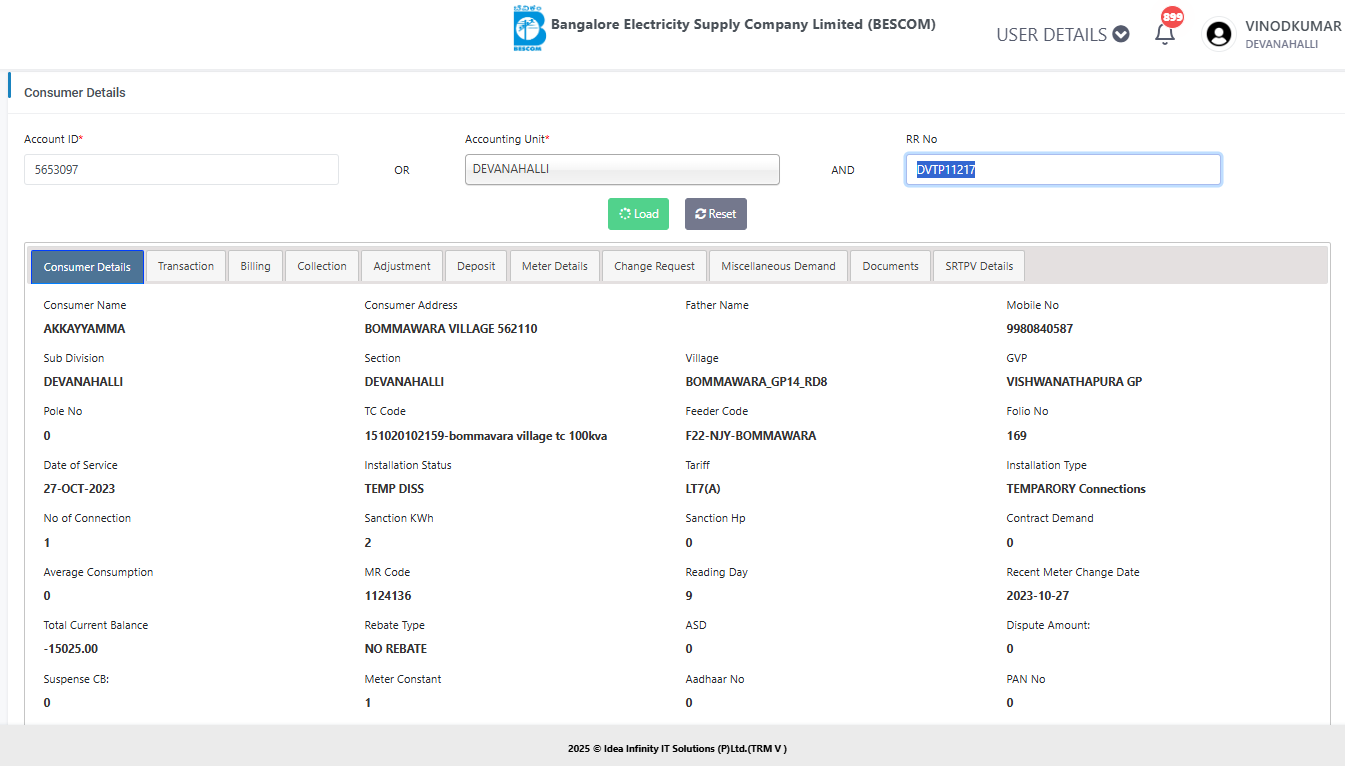Screen dimensions: 1345x766
Task: Click address BOMMAWARA VILLAGE 562110
Action: click(451, 329)
